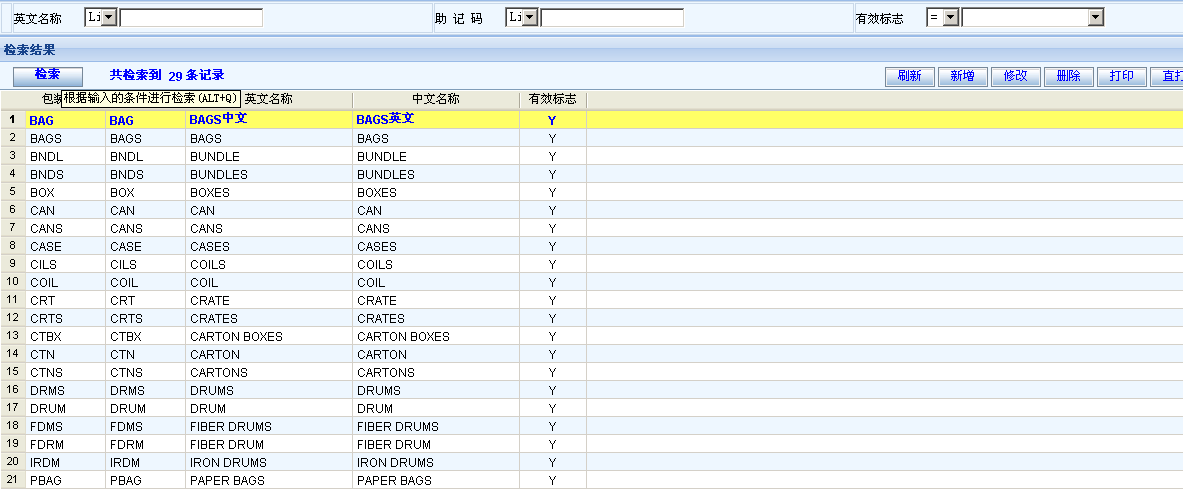
Task: Open the 有效标志 equals operator dropdown
Action: (950, 18)
